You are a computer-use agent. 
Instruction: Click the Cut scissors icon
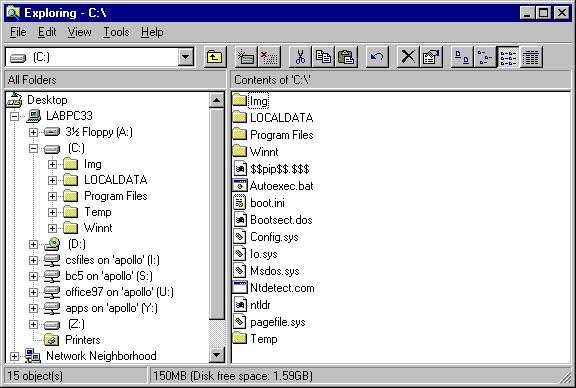point(300,57)
